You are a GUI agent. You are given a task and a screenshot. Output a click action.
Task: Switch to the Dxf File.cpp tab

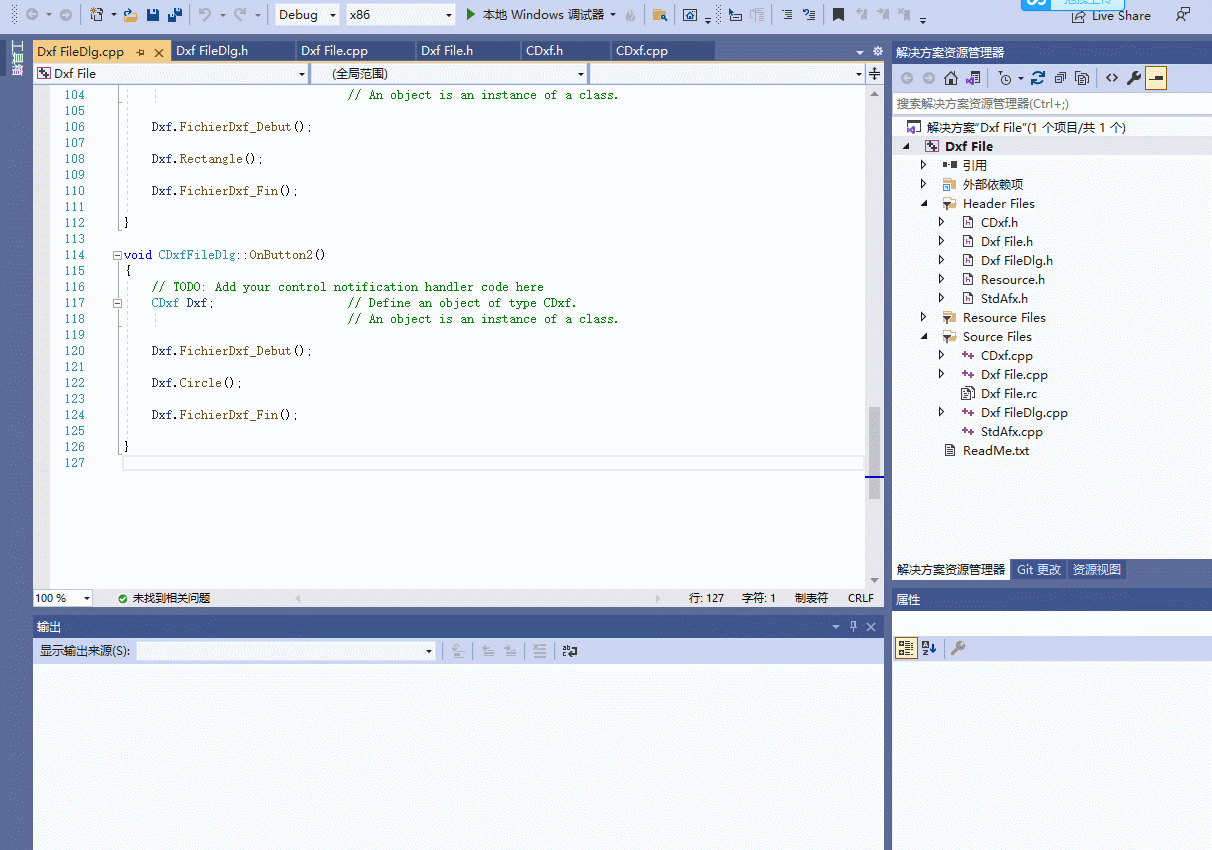pos(335,51)
